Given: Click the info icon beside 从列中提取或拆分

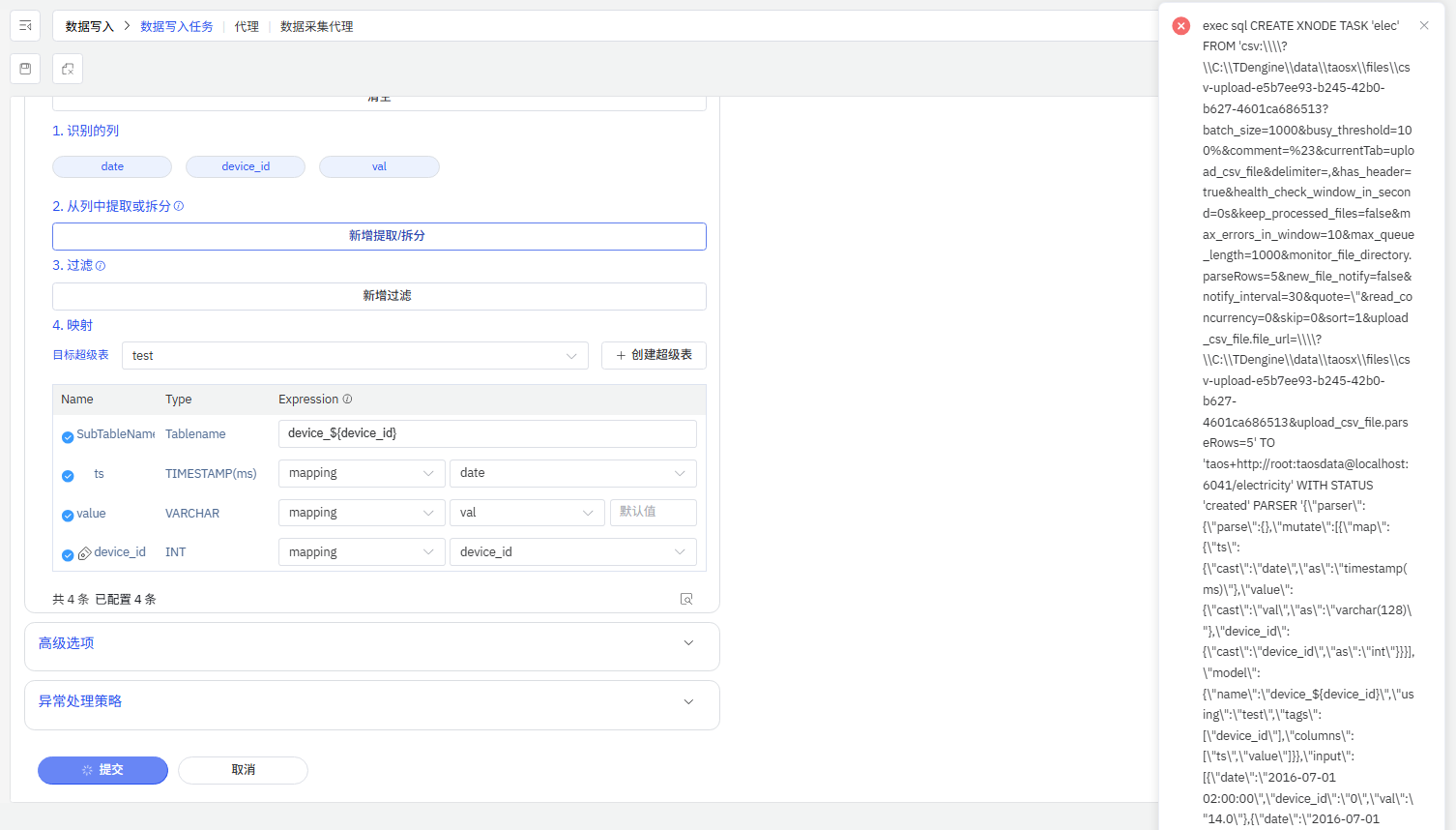Looking at the screenshot, I should tap(179, 206).
